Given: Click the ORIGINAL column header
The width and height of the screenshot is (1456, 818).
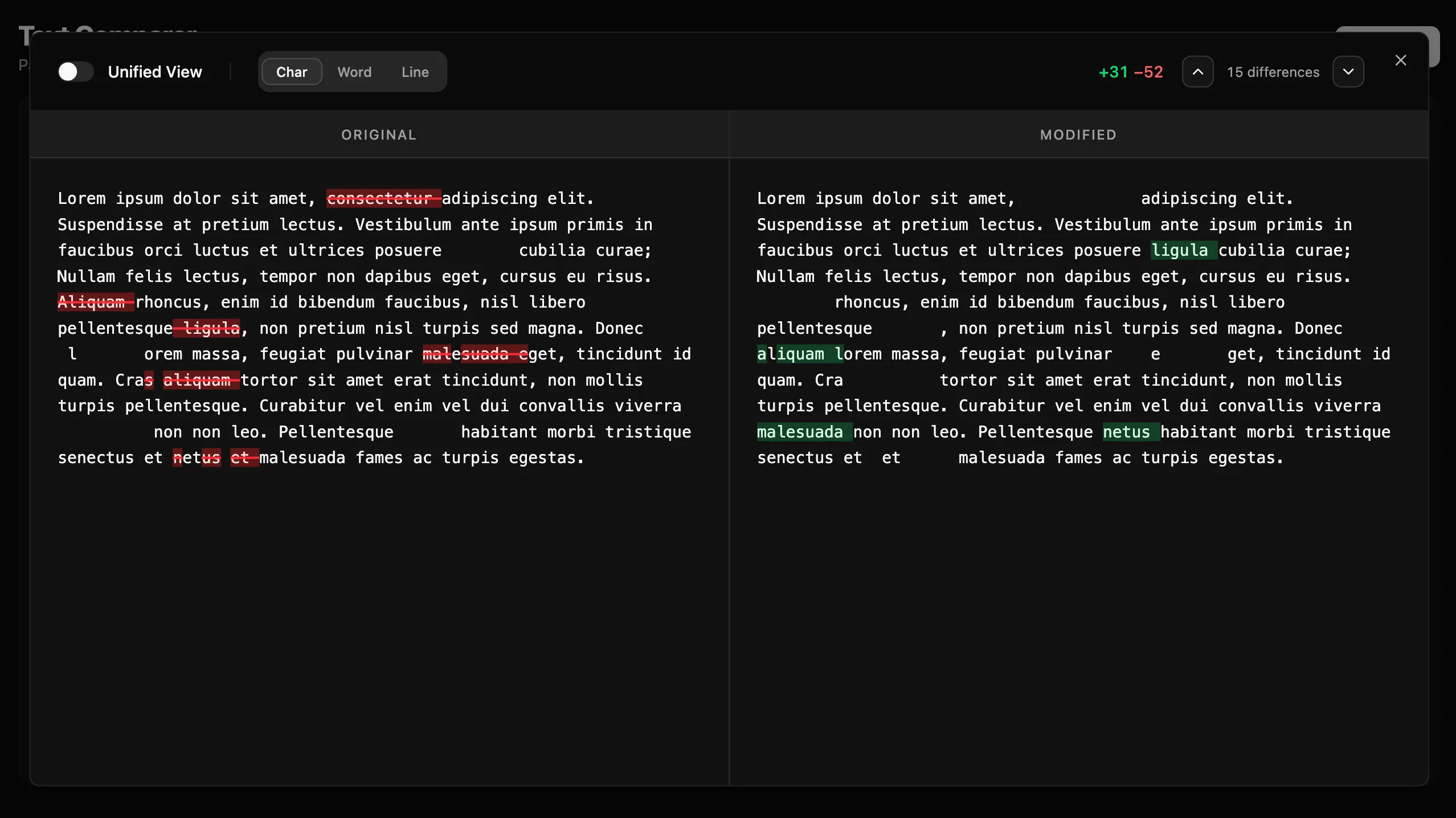Looking at the screenshot, I should coord(379,135).
